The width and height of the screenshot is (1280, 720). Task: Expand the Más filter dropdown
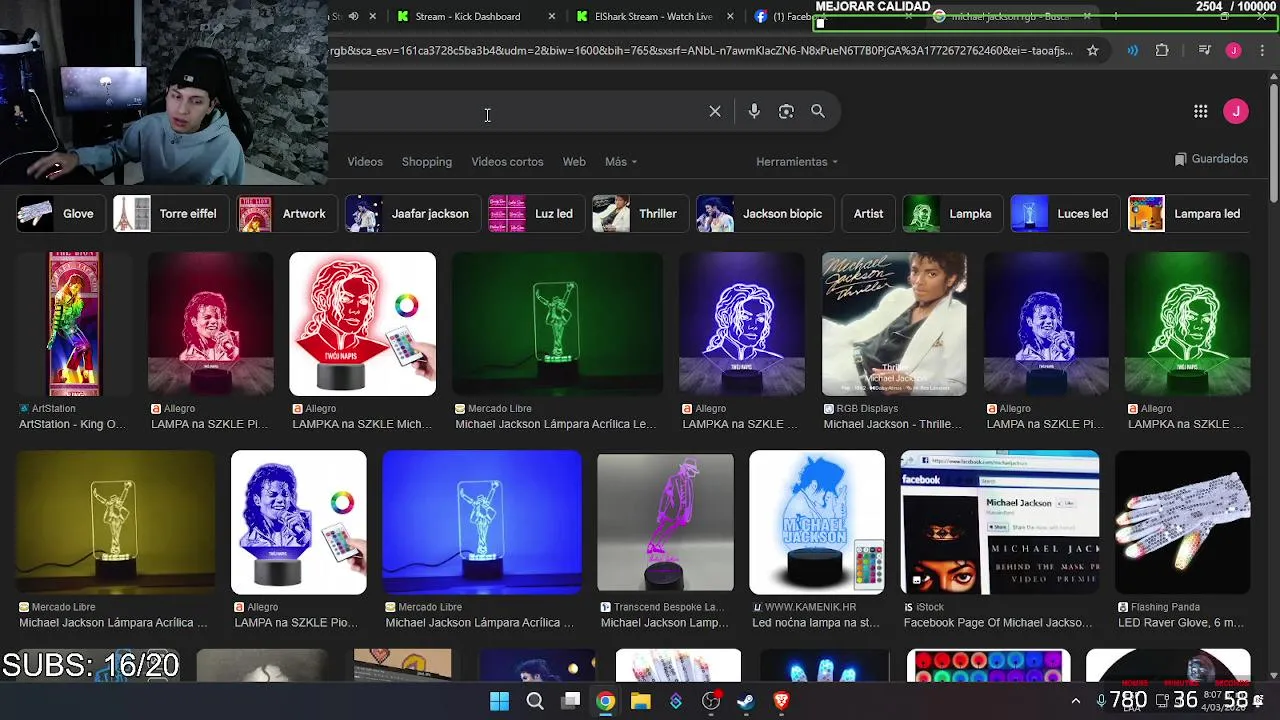620,162
